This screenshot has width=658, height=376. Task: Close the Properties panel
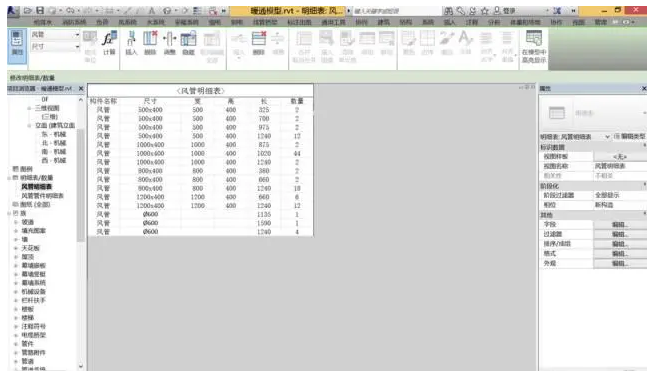644,89
